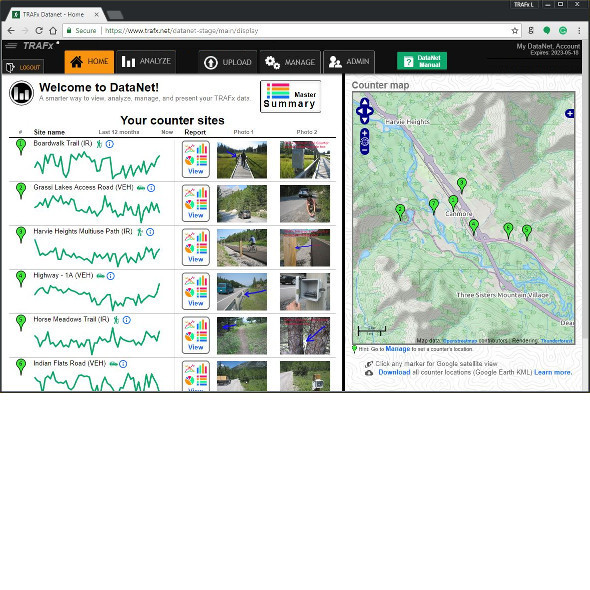Go to the browser home page
The width and height of the screenshot is (590, 590).
click(53, 30)
